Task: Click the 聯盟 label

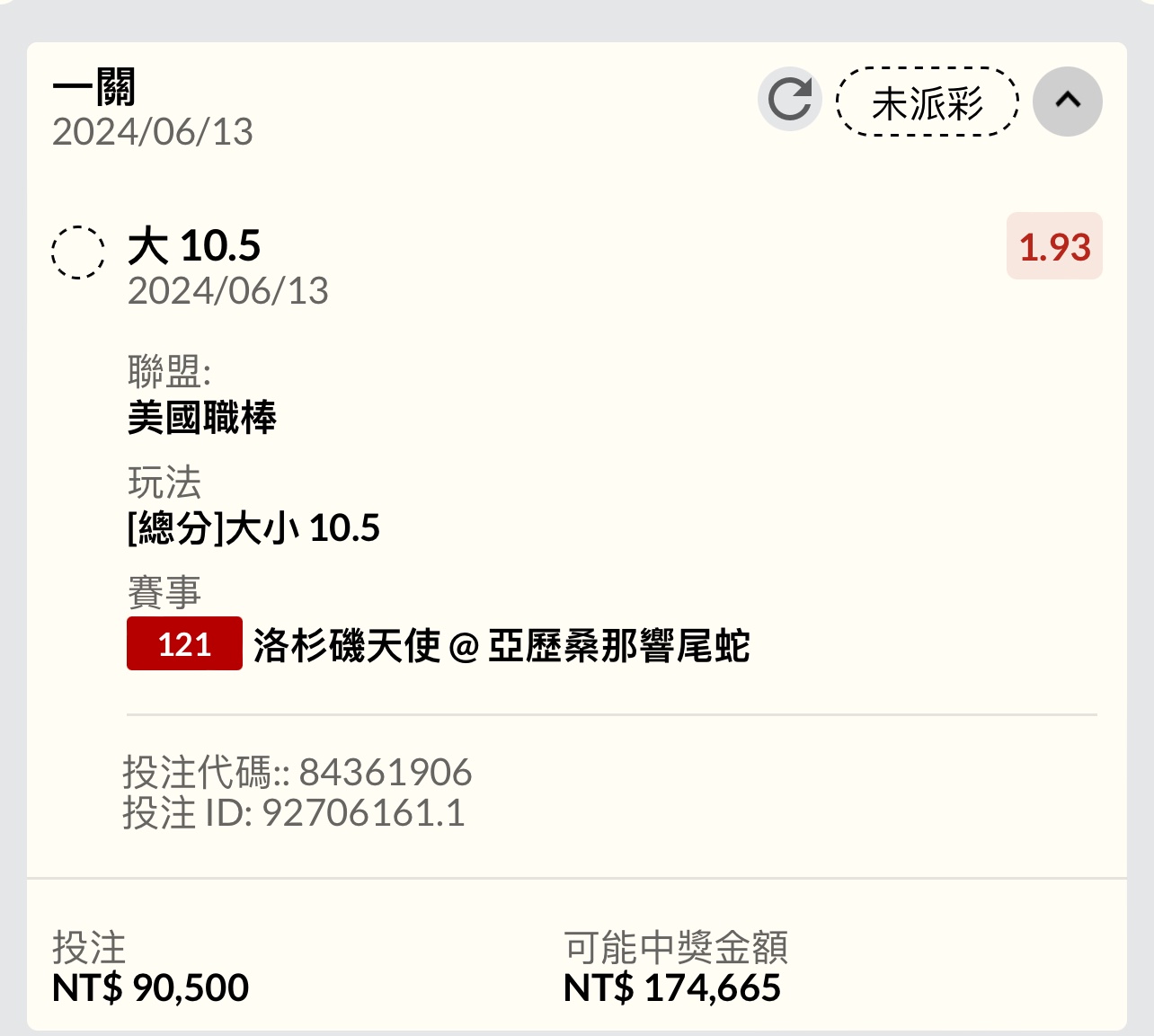Action: click(x=169, y=371)
